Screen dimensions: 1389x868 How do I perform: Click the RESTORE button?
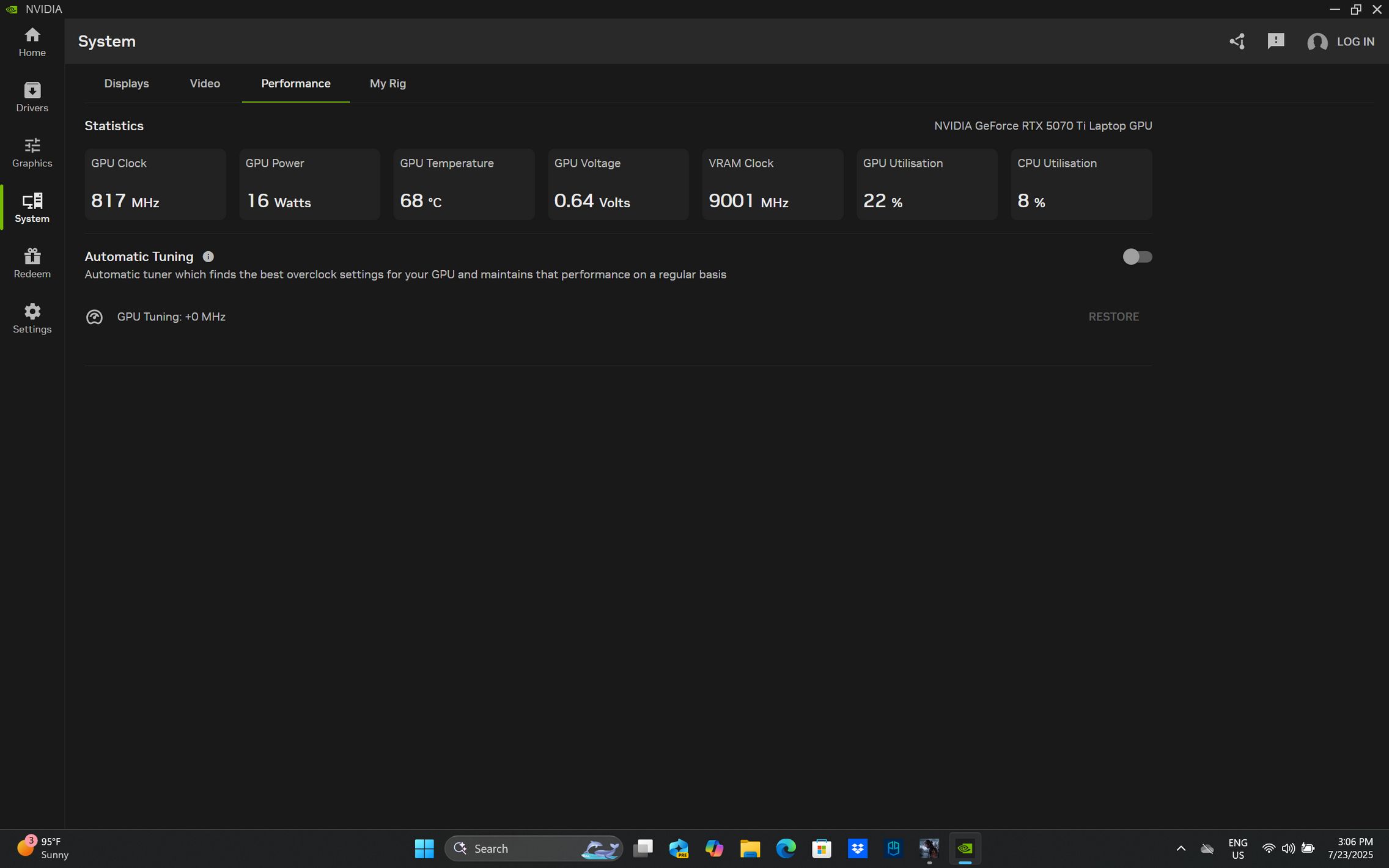click(x=1113, y=317)
